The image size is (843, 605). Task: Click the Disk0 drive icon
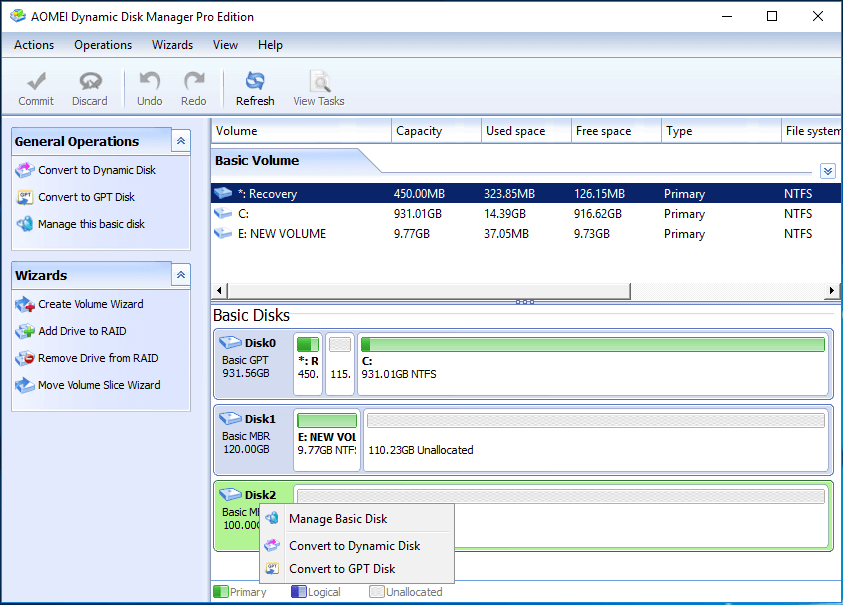click(x=231, y=343)
